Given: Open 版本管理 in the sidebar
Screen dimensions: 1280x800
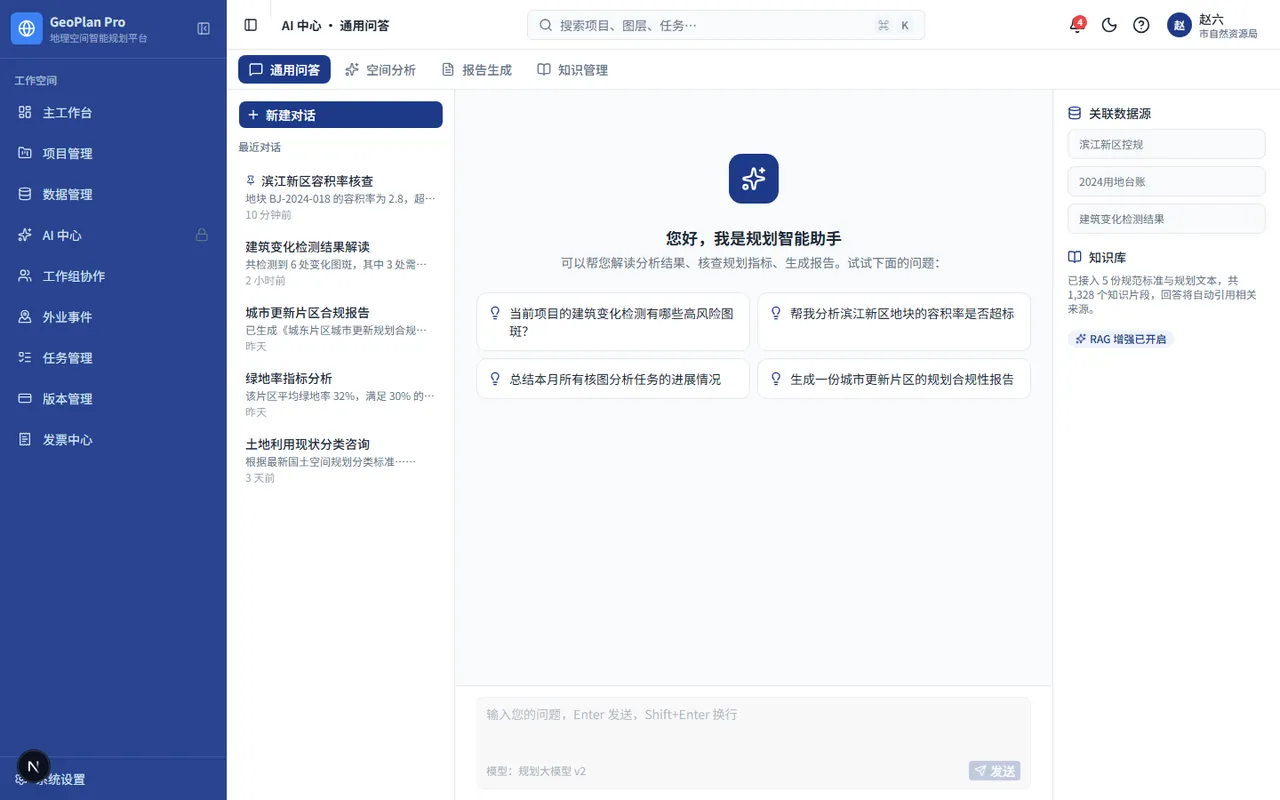Looking at the screenshot, I should coord(113,398).
